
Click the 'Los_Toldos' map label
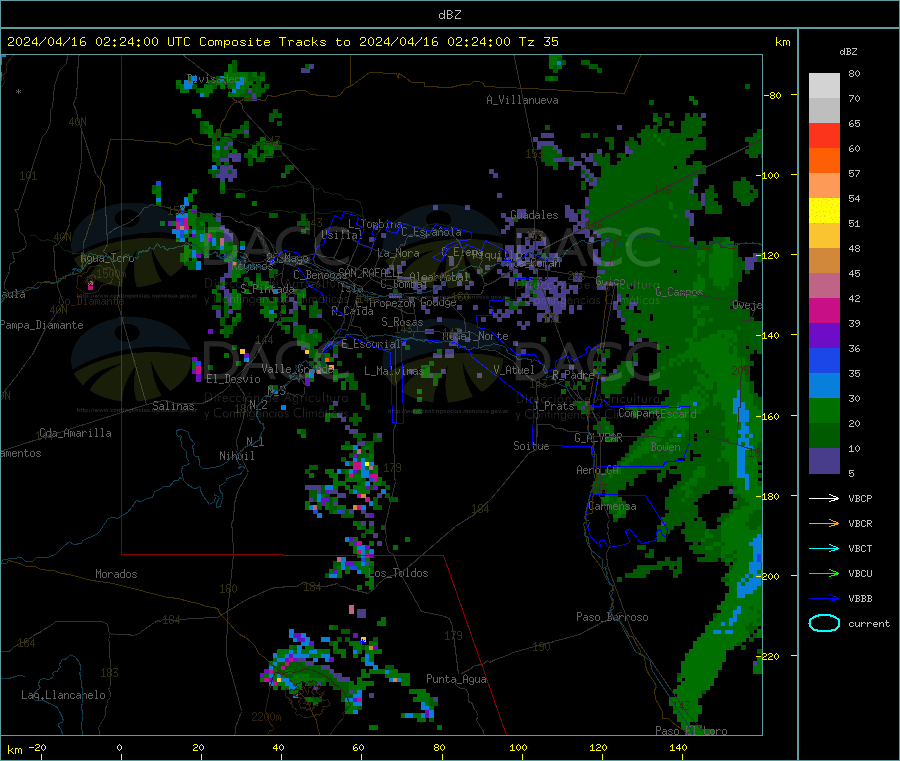pyautogui.click(x=398, y=573)
